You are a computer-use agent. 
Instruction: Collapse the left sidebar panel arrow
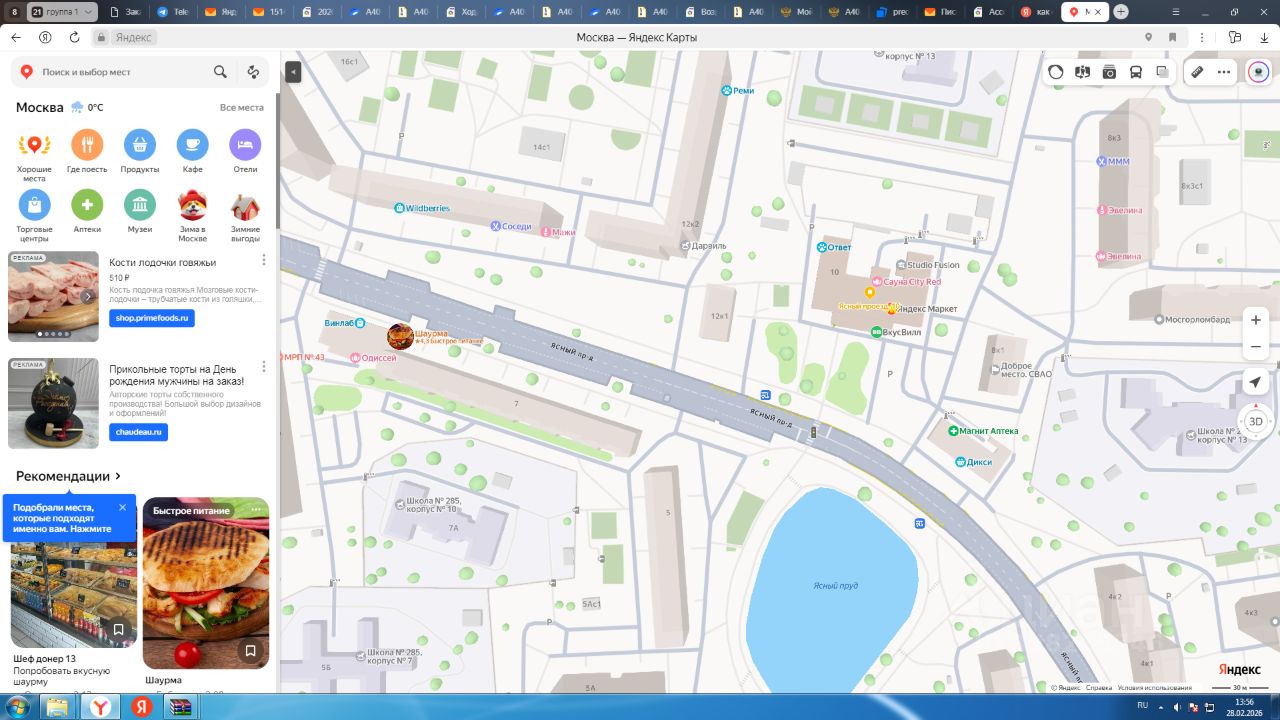pos(293,72)
